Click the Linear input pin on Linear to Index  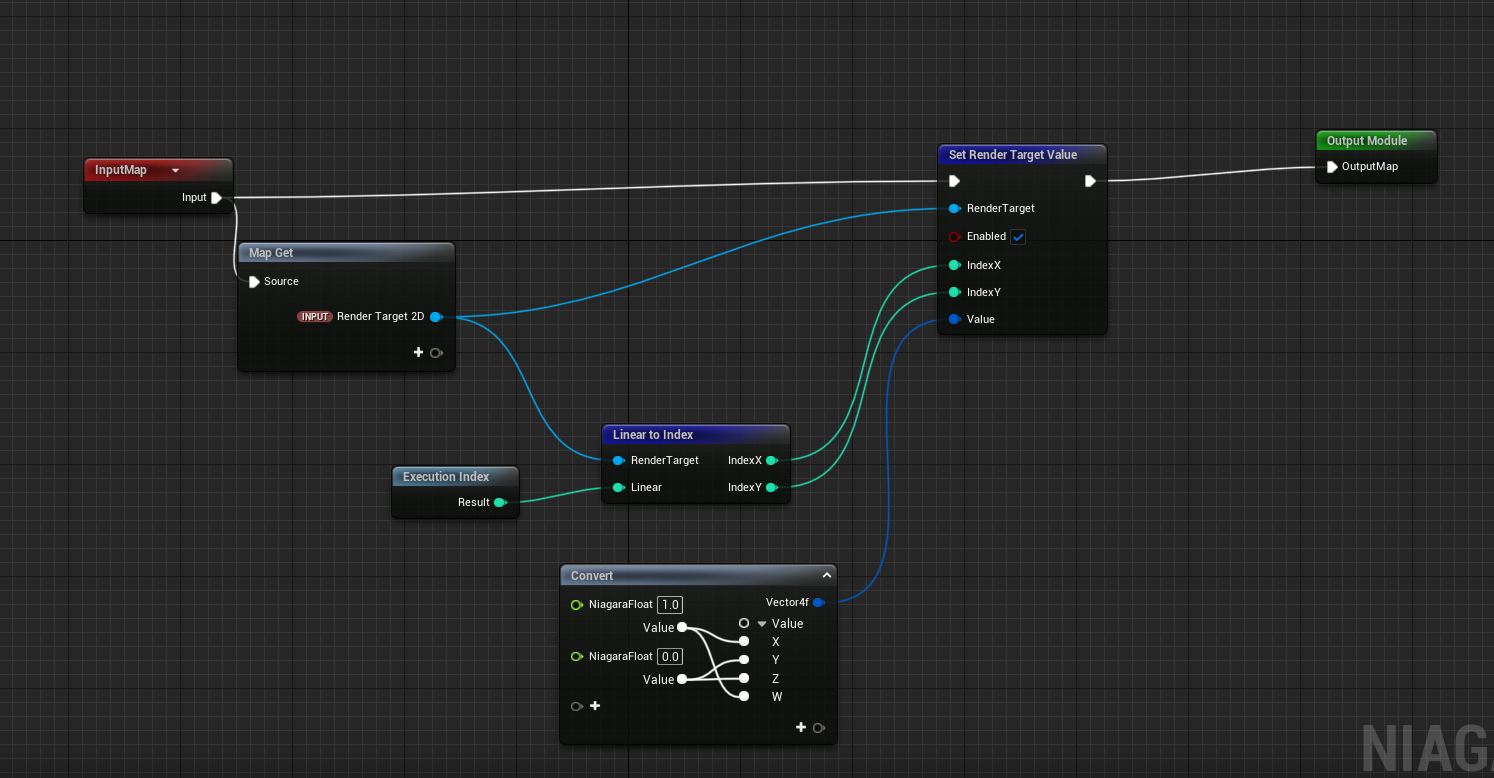[618, 488]
